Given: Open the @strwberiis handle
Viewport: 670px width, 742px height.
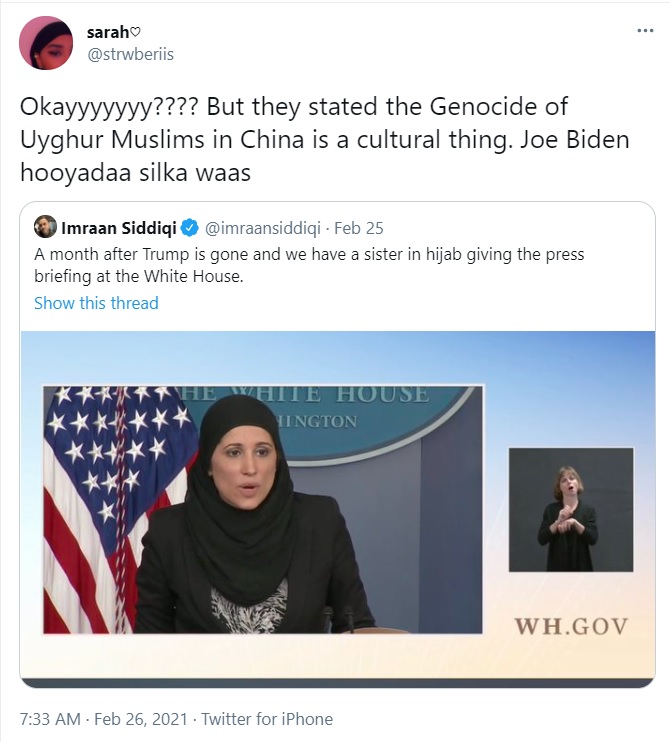Looking at the screenshot, I should (x=131, y=54).
